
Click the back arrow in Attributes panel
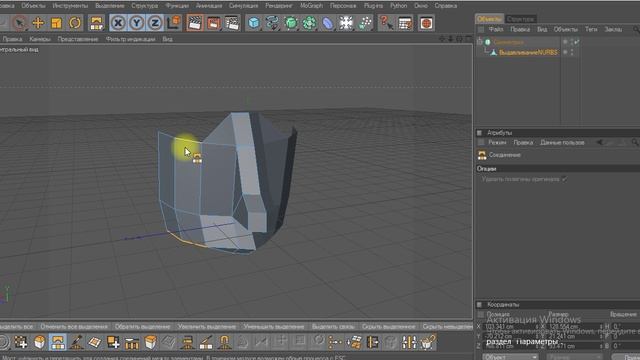tap(600, 142)
